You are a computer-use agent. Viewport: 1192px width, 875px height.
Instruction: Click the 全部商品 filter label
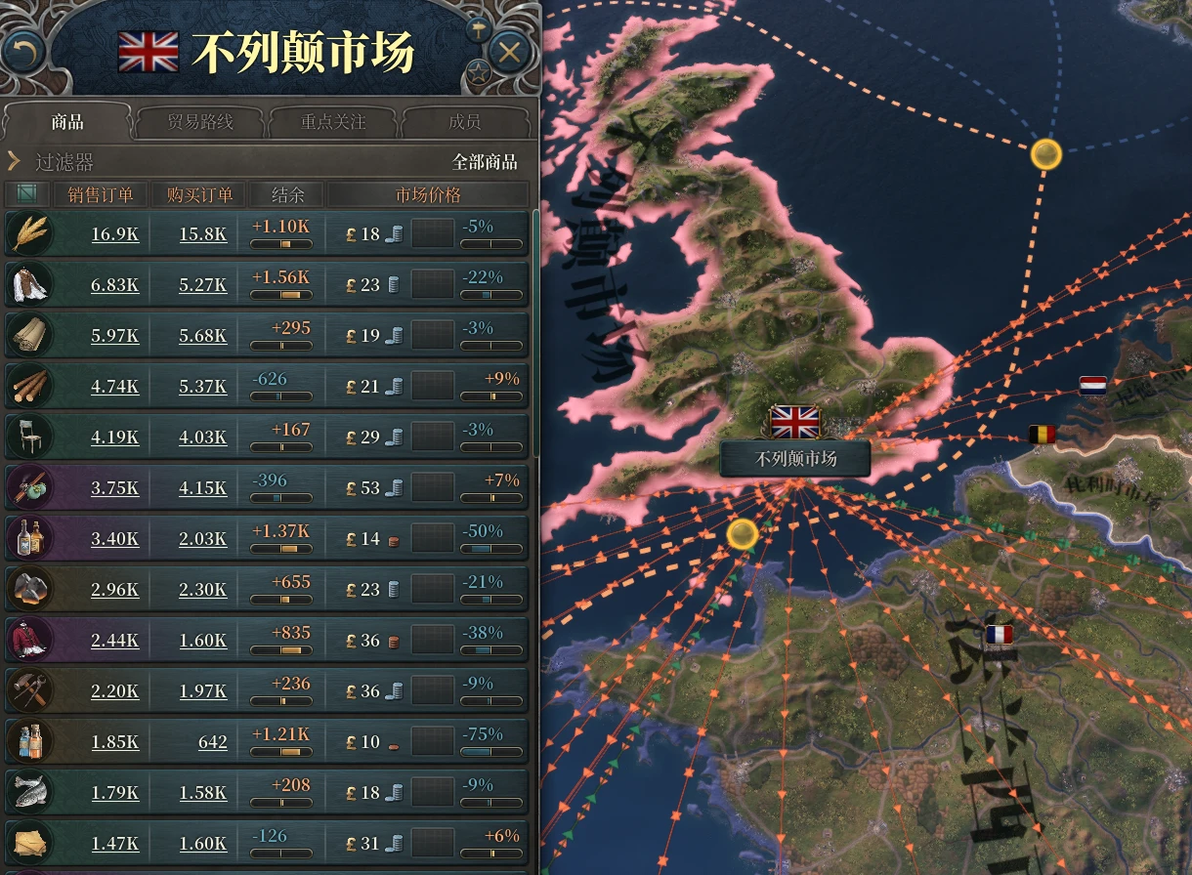(x=484, y=161)
